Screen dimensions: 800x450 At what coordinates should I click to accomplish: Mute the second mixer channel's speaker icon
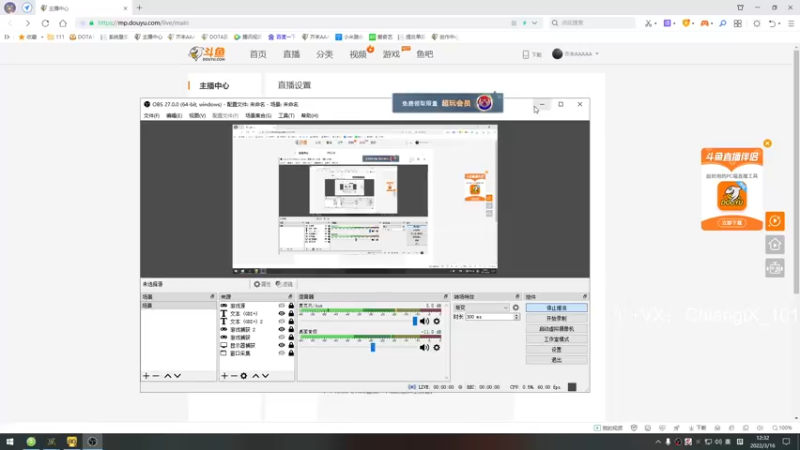pyautogui.click(x=424, y=347)
